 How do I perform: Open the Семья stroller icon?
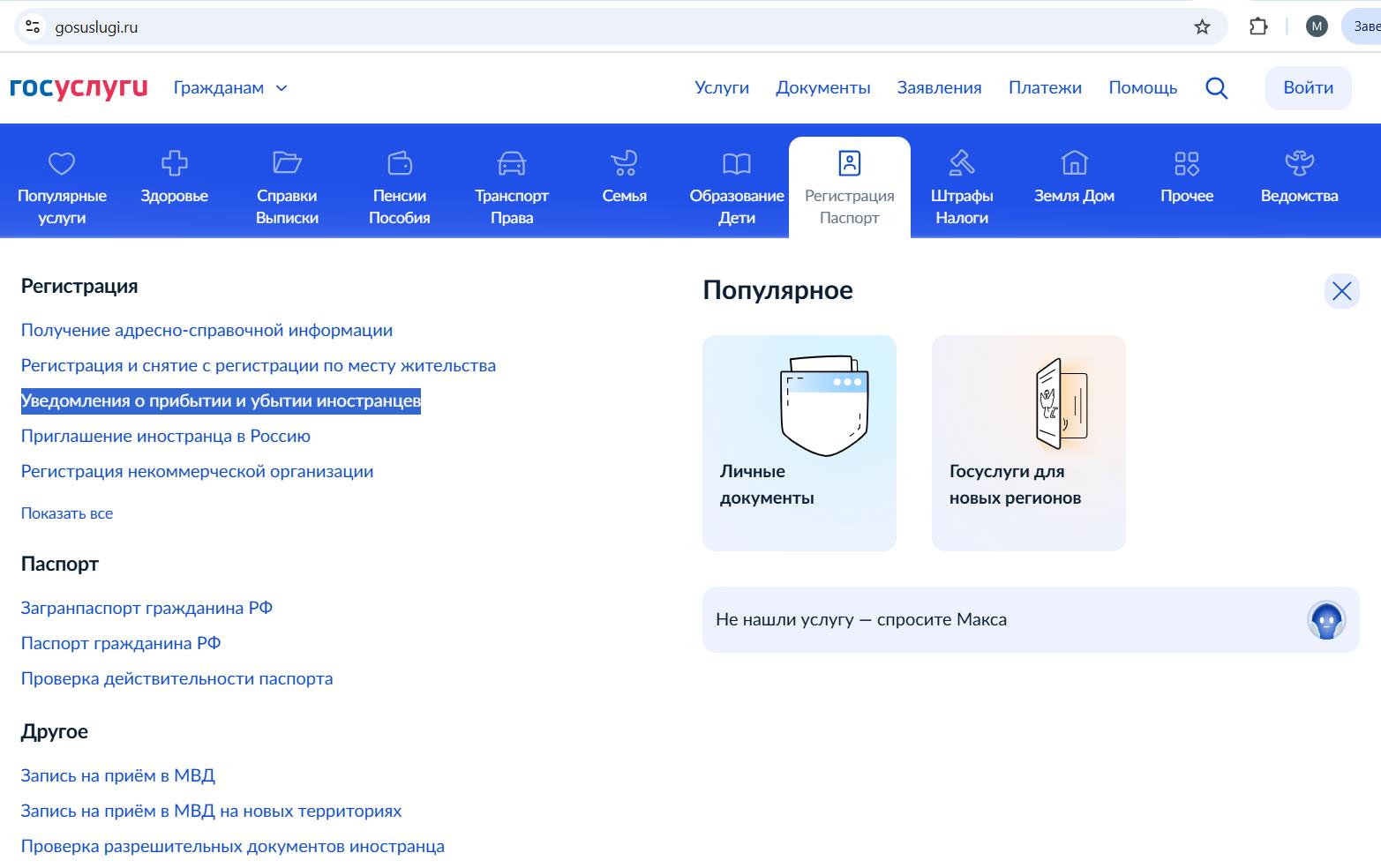624,163
